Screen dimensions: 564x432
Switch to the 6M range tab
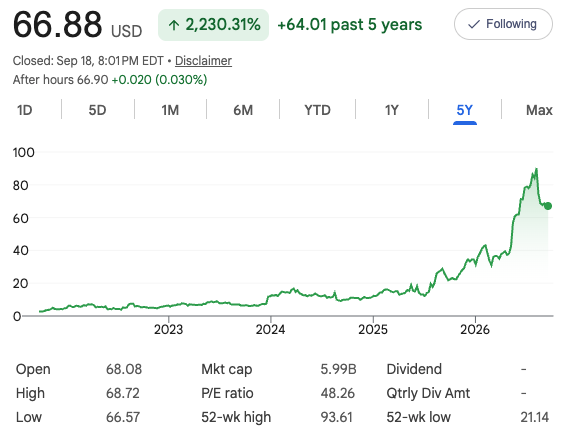click(x=243, y=110)
